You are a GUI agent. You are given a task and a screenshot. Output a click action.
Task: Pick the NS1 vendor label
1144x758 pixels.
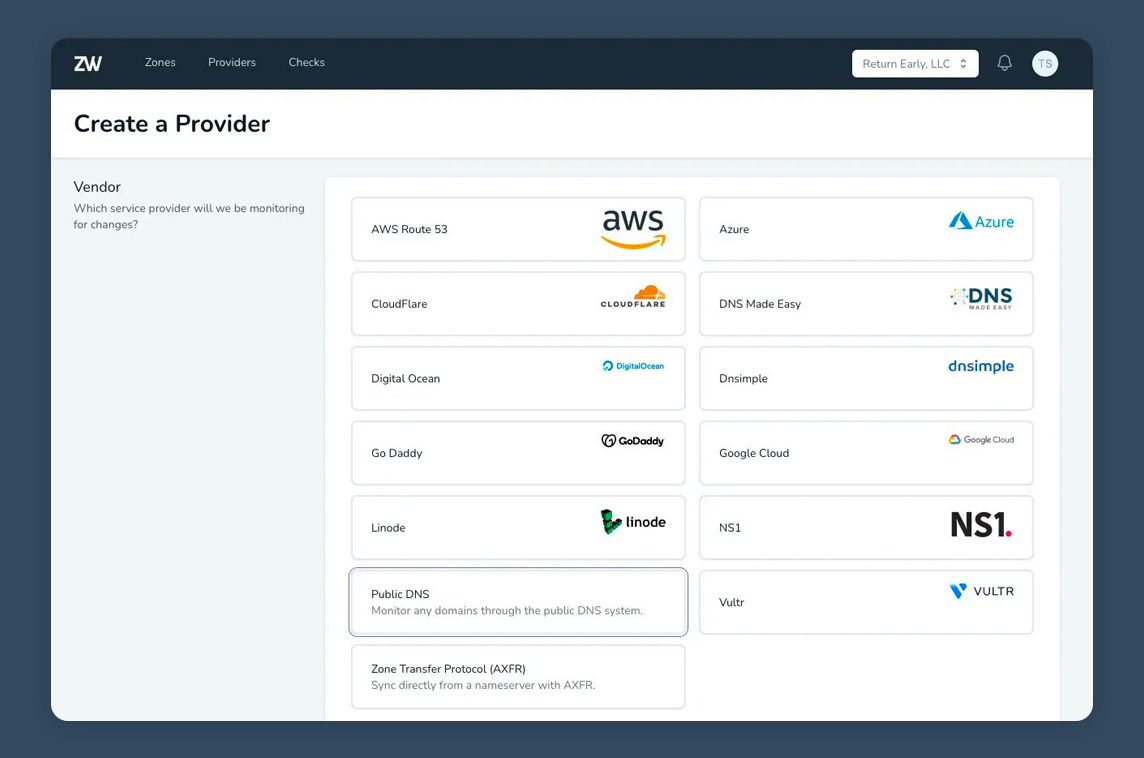pyautogui.click(x=730, y=527)
